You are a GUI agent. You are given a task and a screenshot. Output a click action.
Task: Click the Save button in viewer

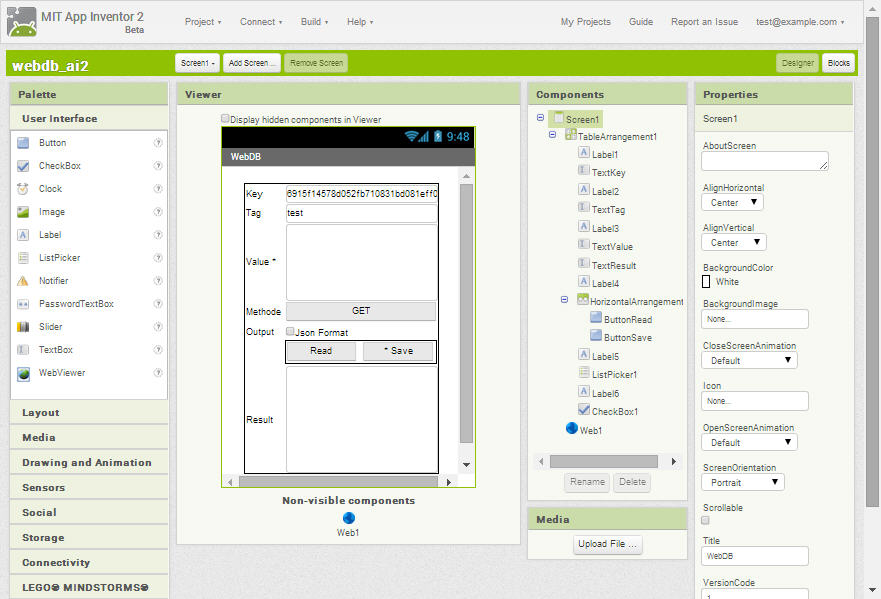(398, 351)
